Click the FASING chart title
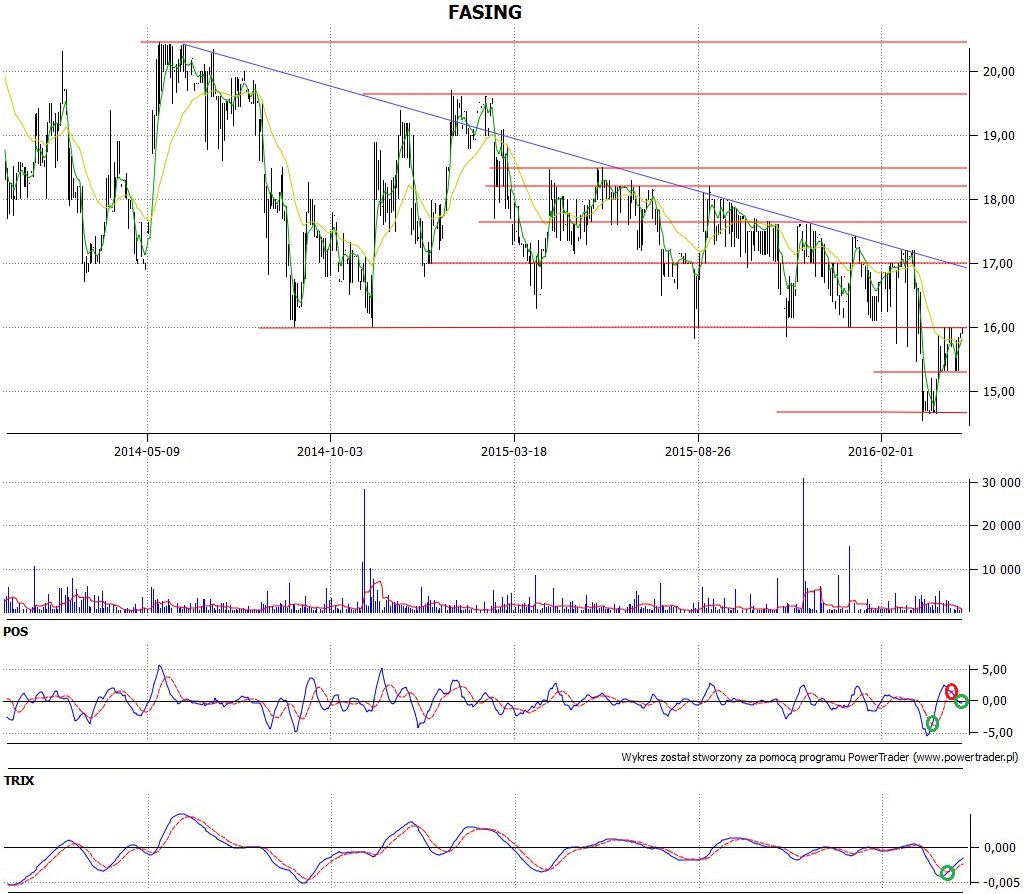Image resolution: width=1024 pixels, height=894 pixels. (485, 12)
